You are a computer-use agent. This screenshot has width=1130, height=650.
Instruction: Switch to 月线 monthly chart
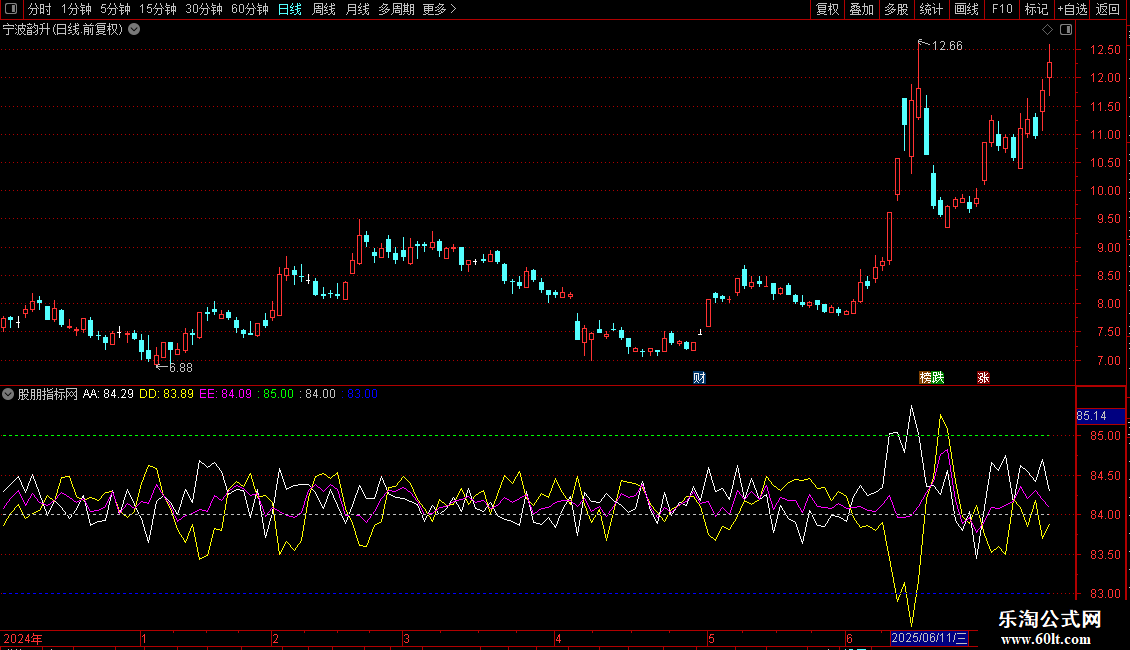(357, 9)
